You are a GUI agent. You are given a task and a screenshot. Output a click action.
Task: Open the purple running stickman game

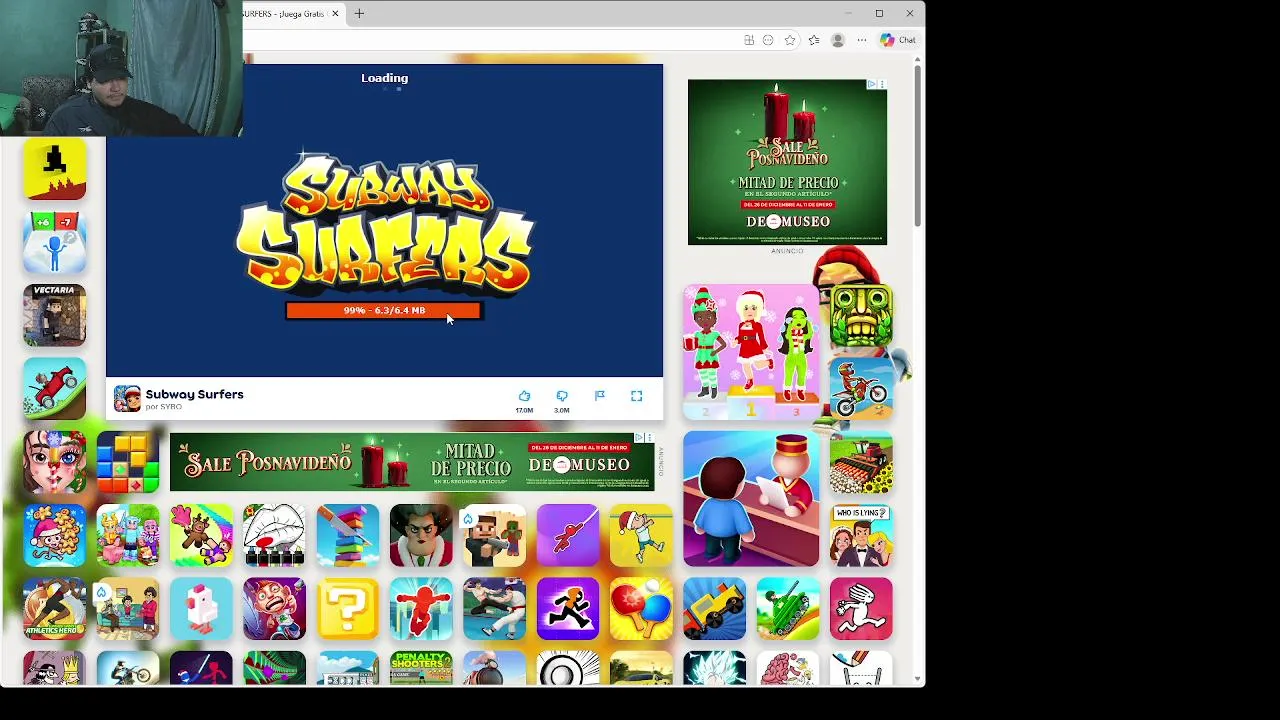(568, 609)
